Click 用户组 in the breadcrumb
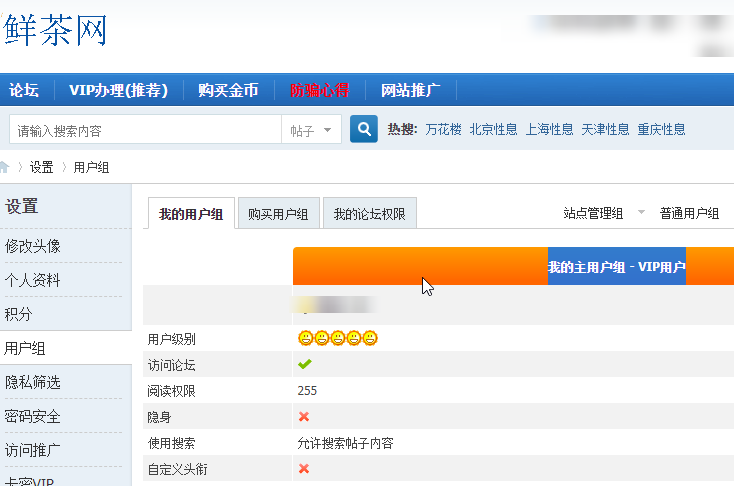 91,167
